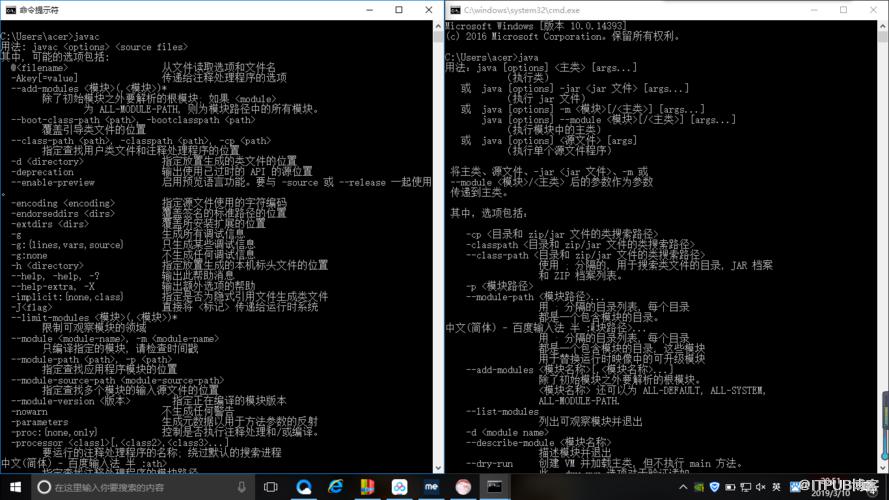This screenshot has height=500, width=889.
Task: Toggle the English input method indicator
Action: pos(777,487)
